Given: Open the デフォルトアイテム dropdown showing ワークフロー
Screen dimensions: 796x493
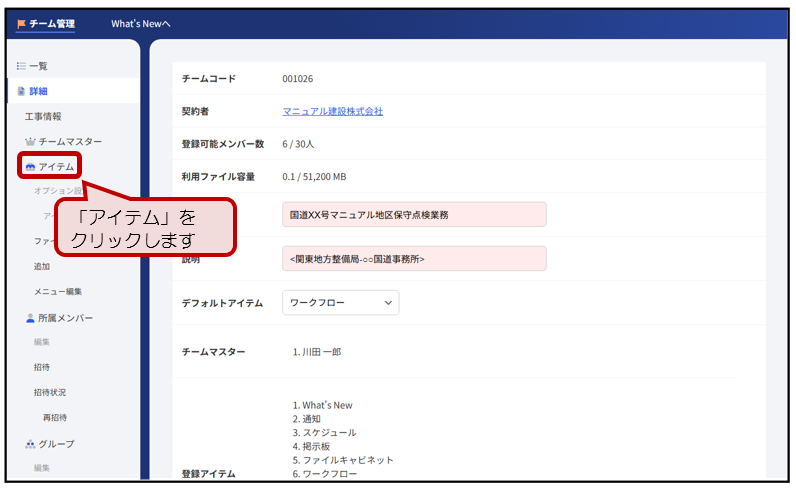Looking at the screenshot, I should coord(341,303).
